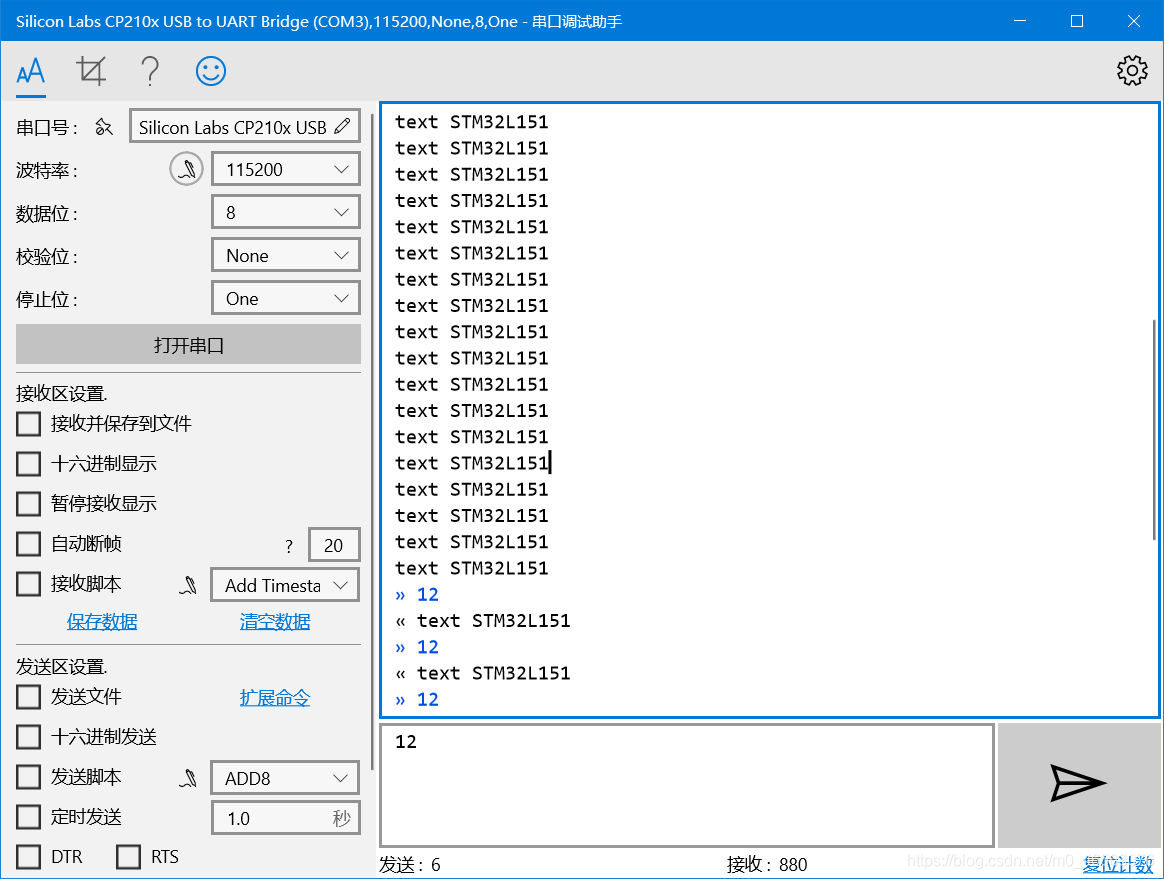Enable 发送文件 checkbox
Screen dimensions: 1164x879
pyautogui.click(x=28, y=697)
